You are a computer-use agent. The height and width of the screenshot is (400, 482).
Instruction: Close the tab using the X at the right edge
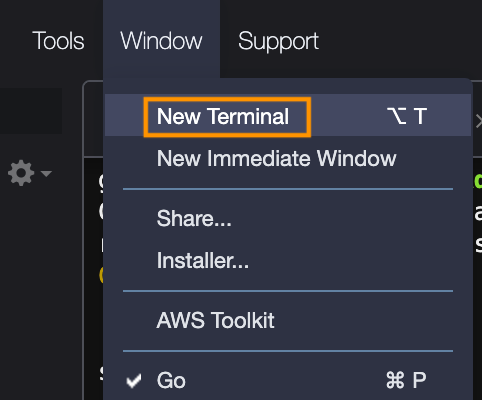point(479,121)
